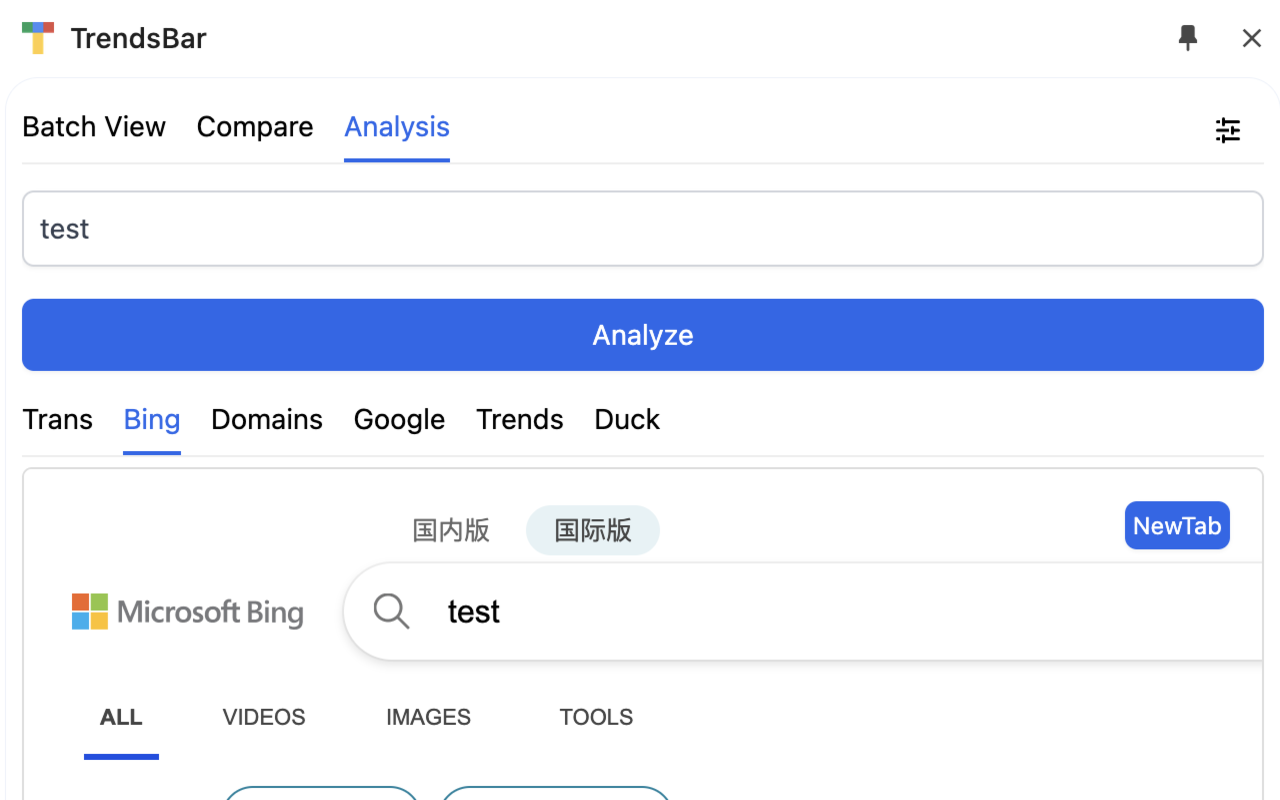Open the Compare tab
Image resolution: width=1280 pixels, height=800 pixels.
[x=255, y=127]
